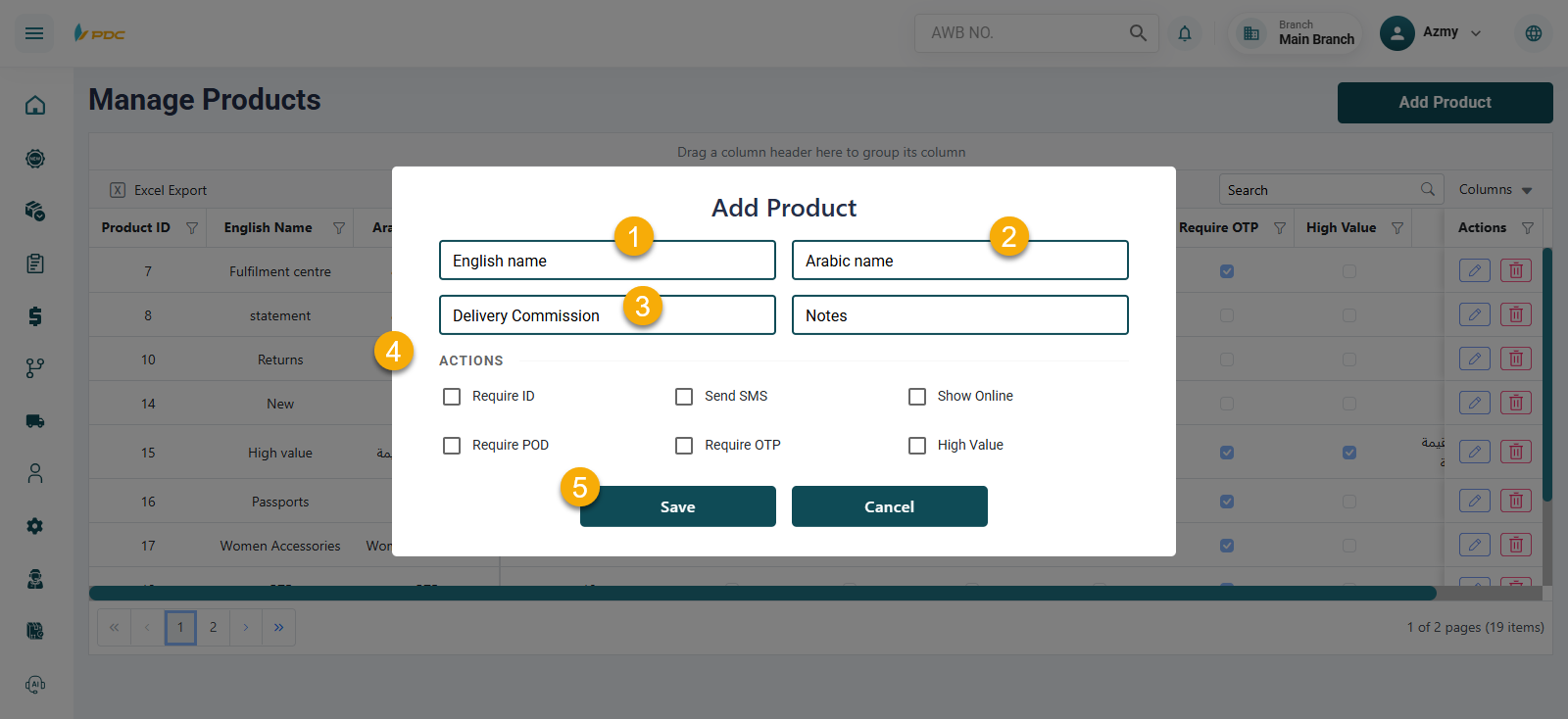Open the dollar sign finance sidebar icon
Image resolution: width=1568 pixels, height=719 pixels.
[x=35, y=315]
